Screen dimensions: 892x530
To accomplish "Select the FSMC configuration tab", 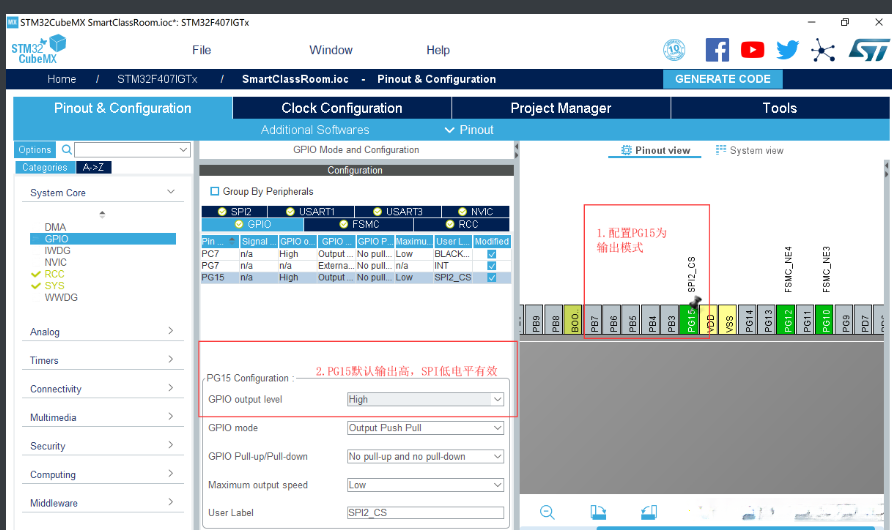I will coord(358,224).
